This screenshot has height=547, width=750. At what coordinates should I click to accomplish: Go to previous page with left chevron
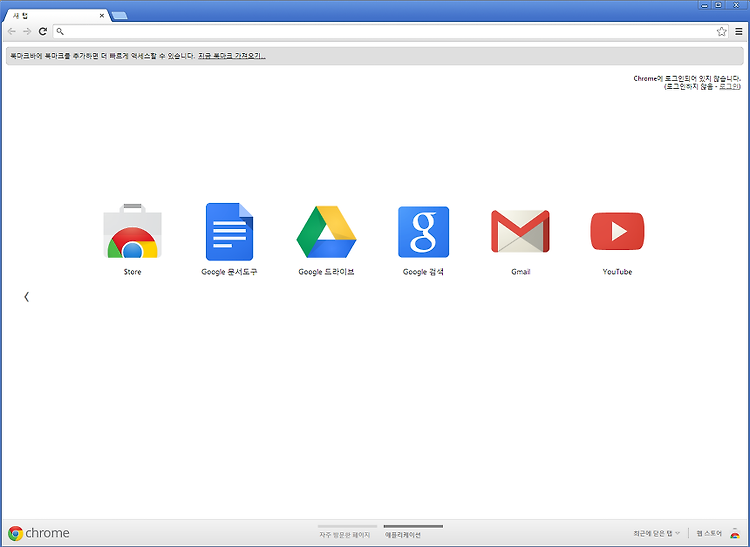coord(26,297)
